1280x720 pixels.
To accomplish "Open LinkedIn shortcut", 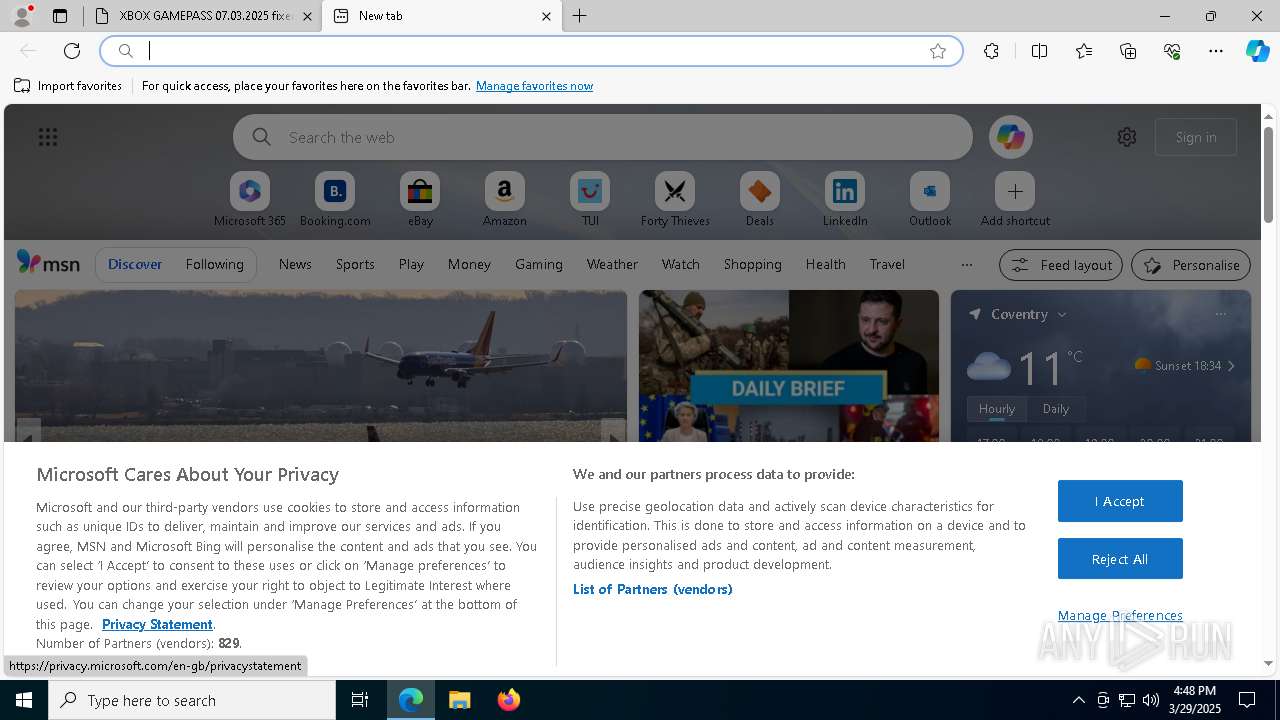I will pyautogui.click(x=845, y=199).
